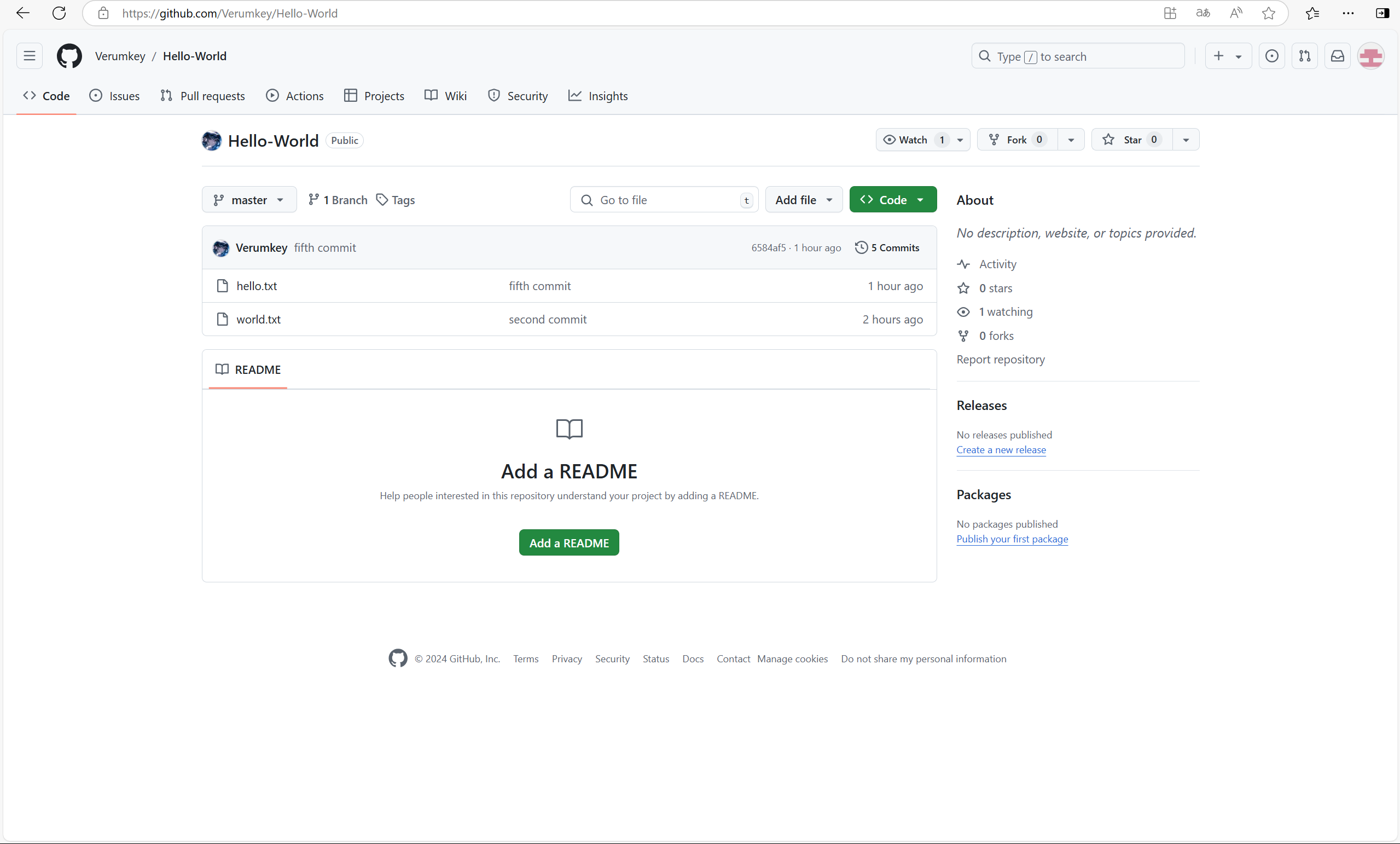Switch to the Issues tab
Screen dimensions: 1400x844
(115, 96)
